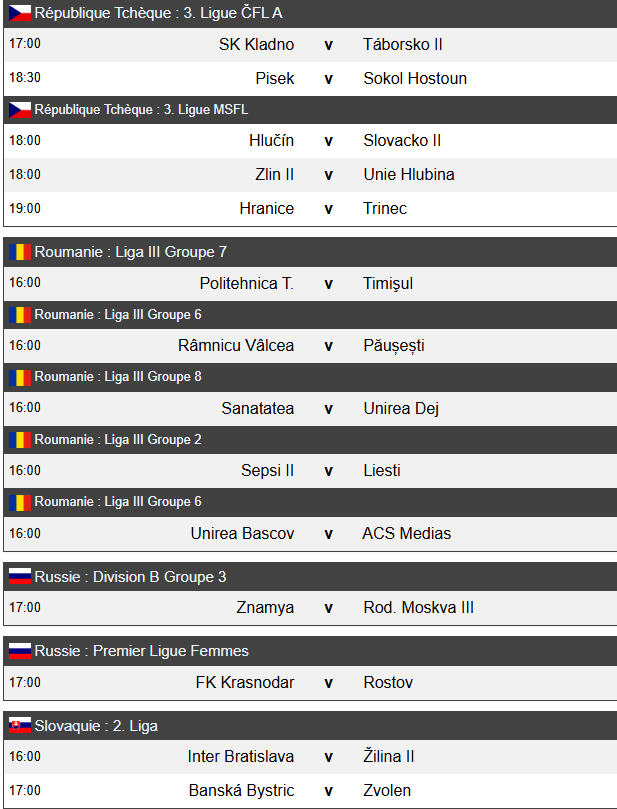The width and height of the screenshot is (617, 809).
Task: Click the Czech flag beside 3. Ligue ČFL A
Action: click(20, 13)
